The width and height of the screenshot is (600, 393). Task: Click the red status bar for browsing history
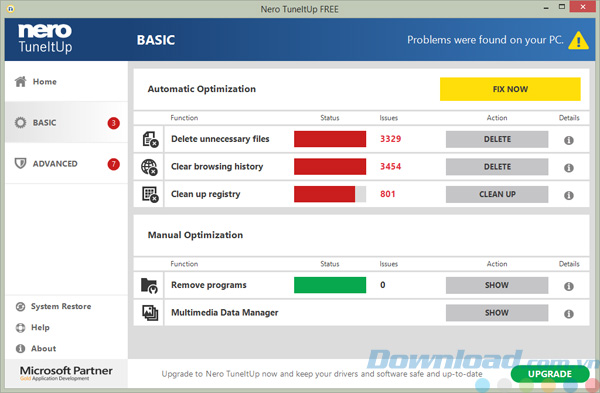[x=330, y=167]
